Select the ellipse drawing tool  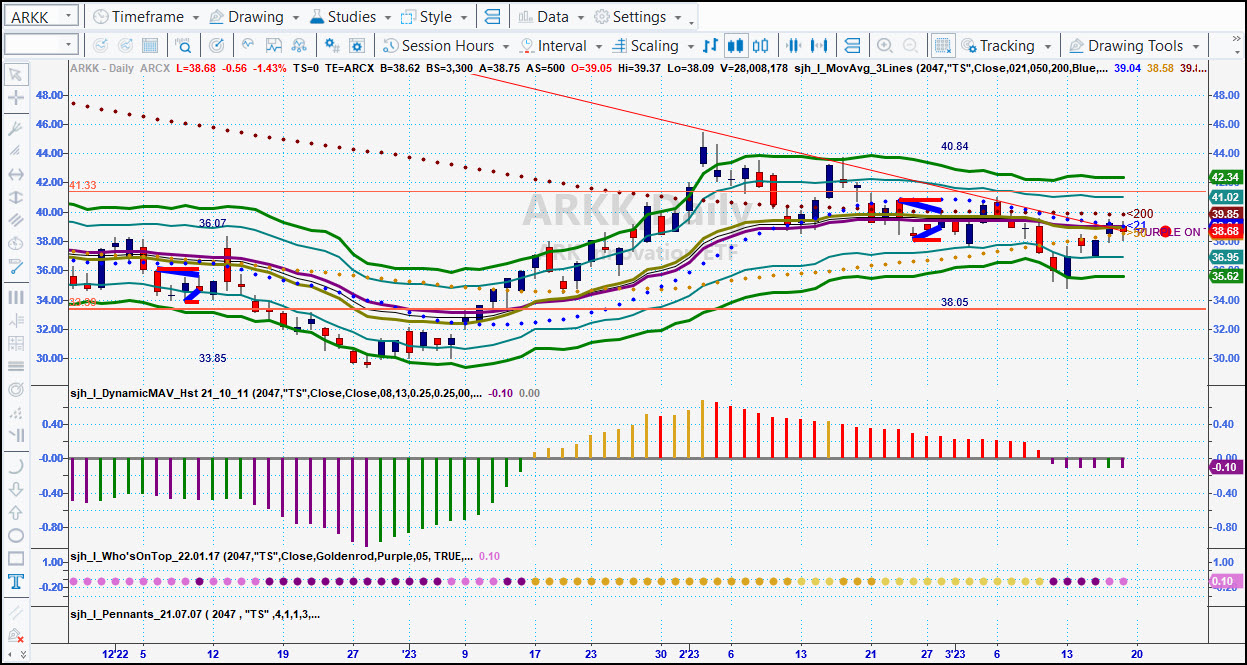click(16, 535)
